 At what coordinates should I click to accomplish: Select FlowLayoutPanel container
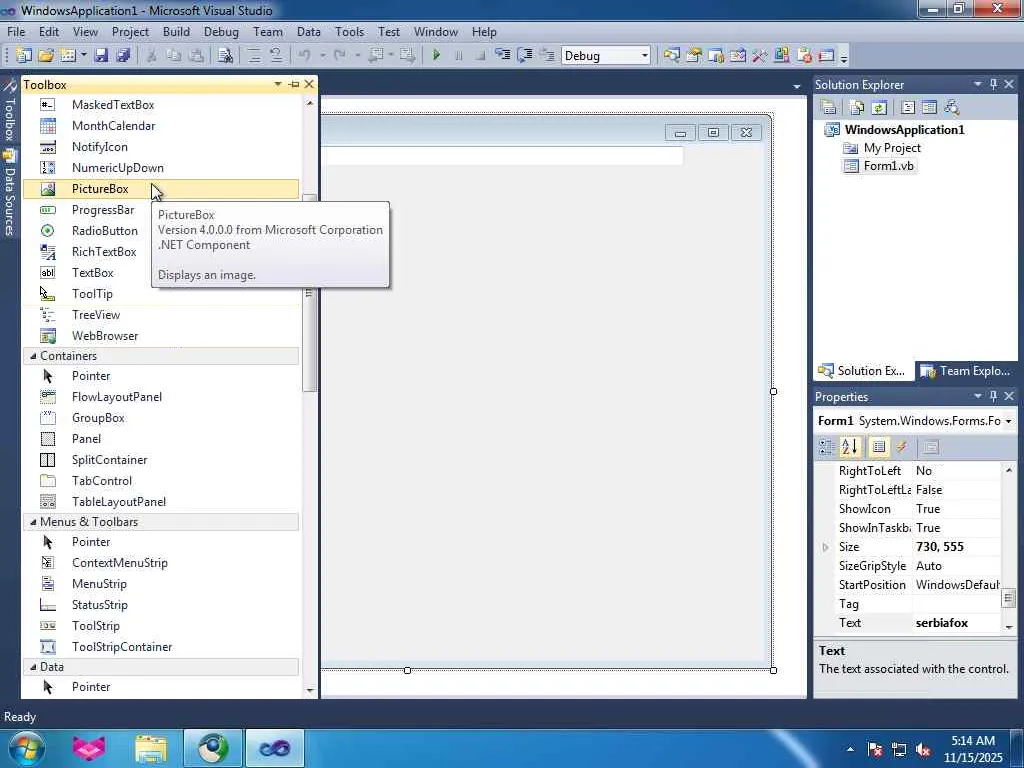161,396
